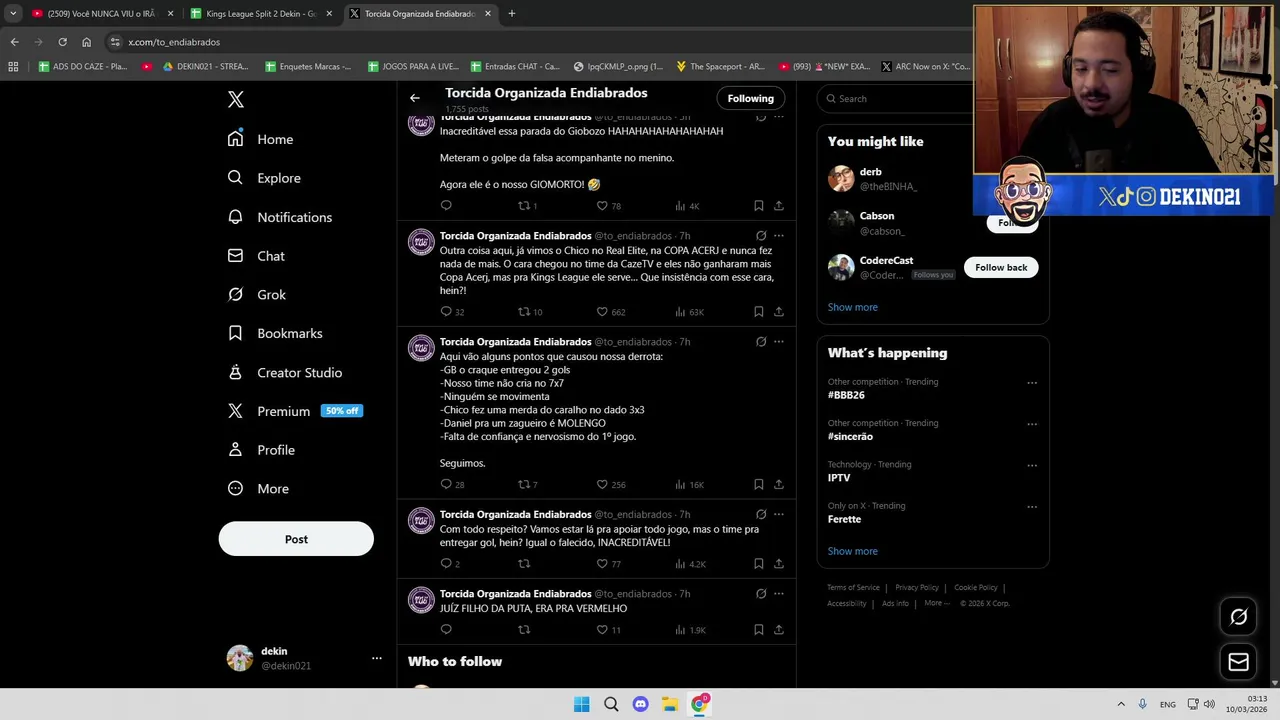Like the post with 256 likes

(x=602, y=484)
